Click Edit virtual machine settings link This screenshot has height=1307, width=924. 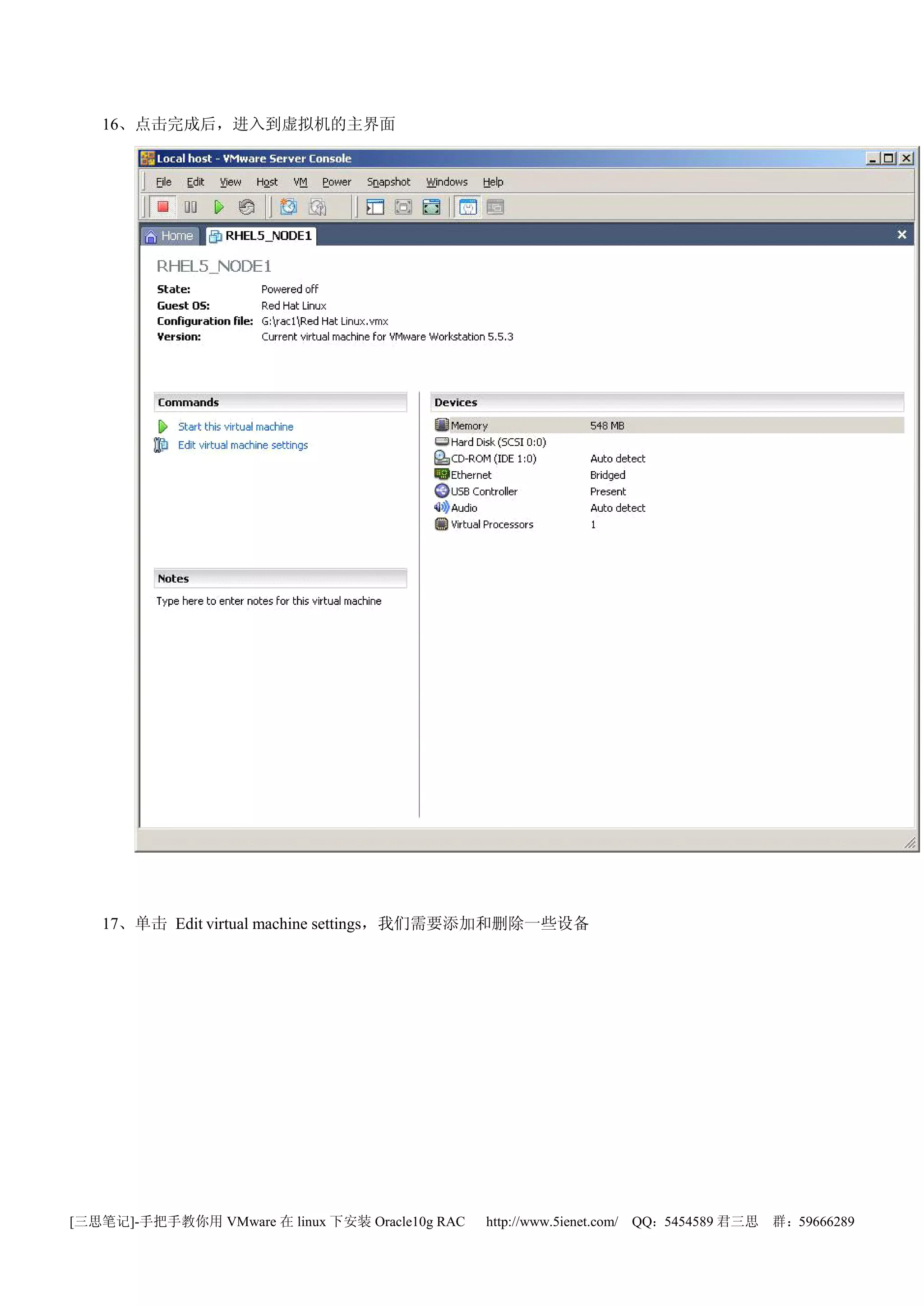tap(243, 445)
